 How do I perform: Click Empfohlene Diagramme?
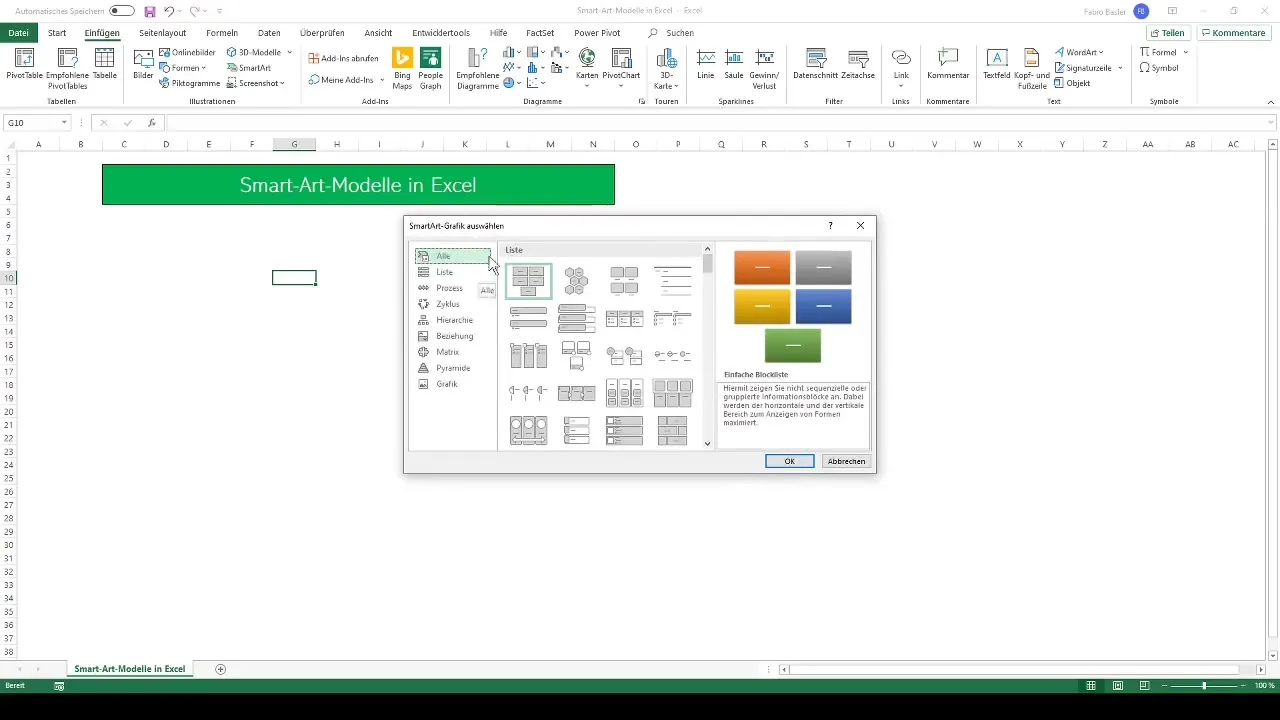coord(478,69)
